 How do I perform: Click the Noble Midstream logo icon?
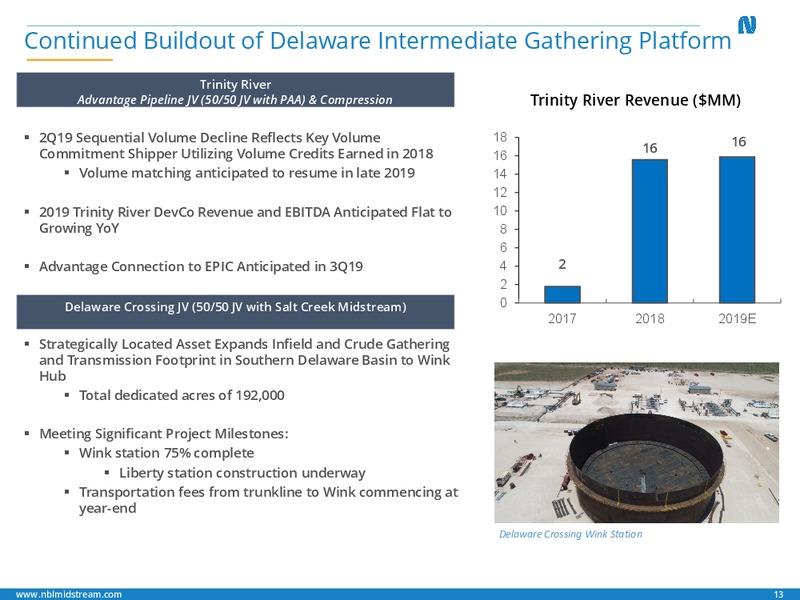point(747,24)
